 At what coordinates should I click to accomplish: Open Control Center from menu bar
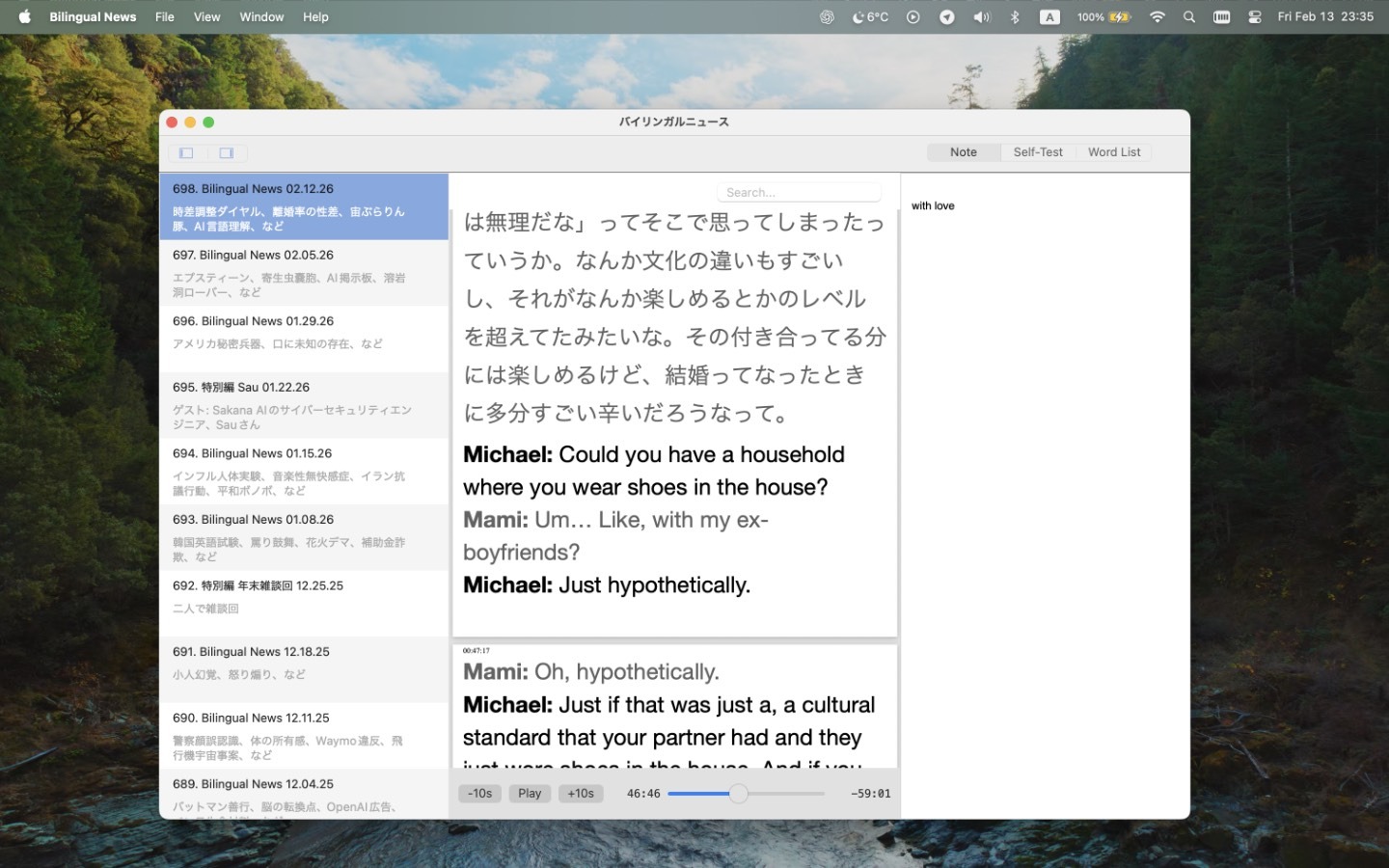pos(1255,17)
